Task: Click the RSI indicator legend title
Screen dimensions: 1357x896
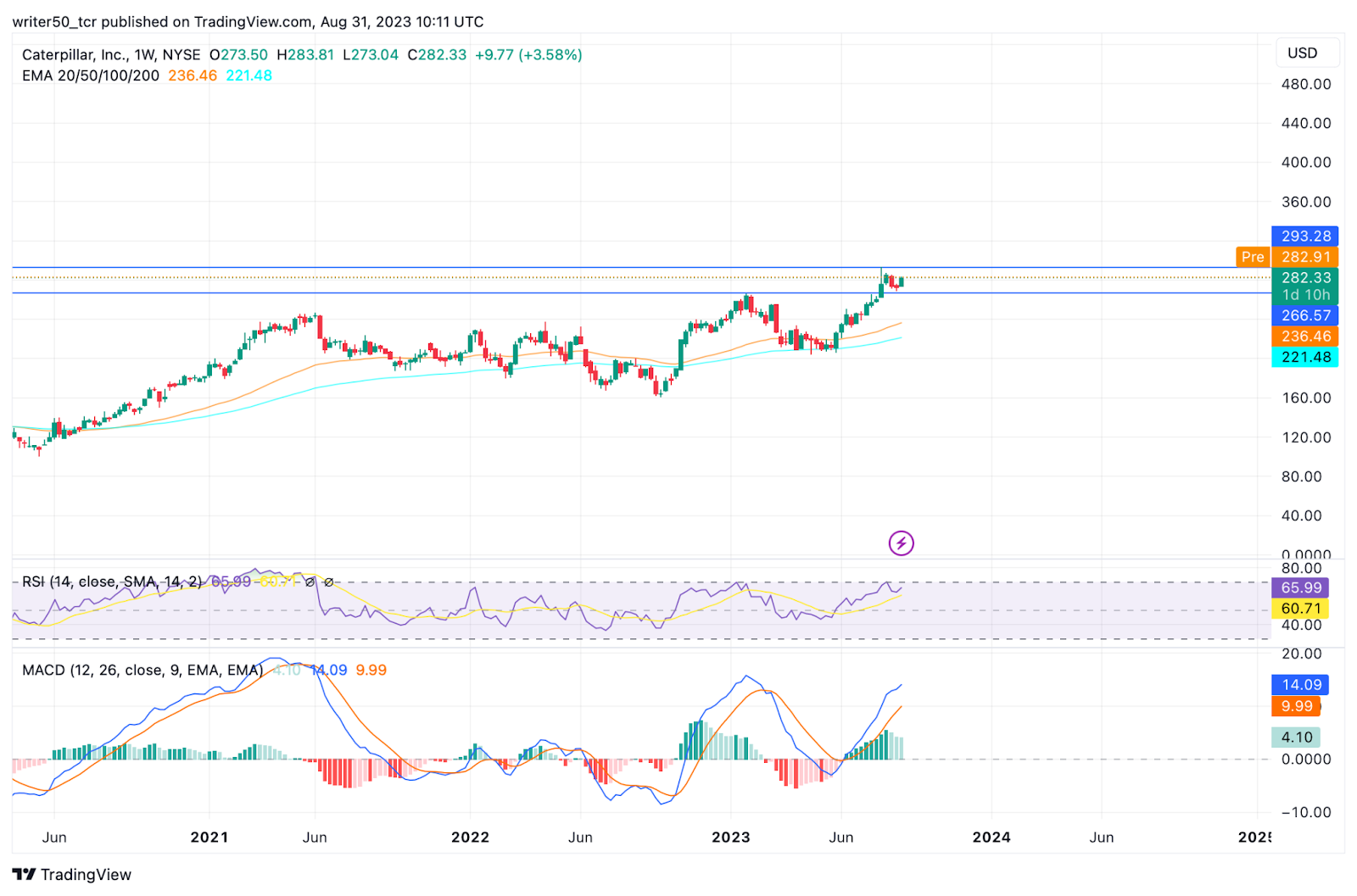Action: point(112,582)
